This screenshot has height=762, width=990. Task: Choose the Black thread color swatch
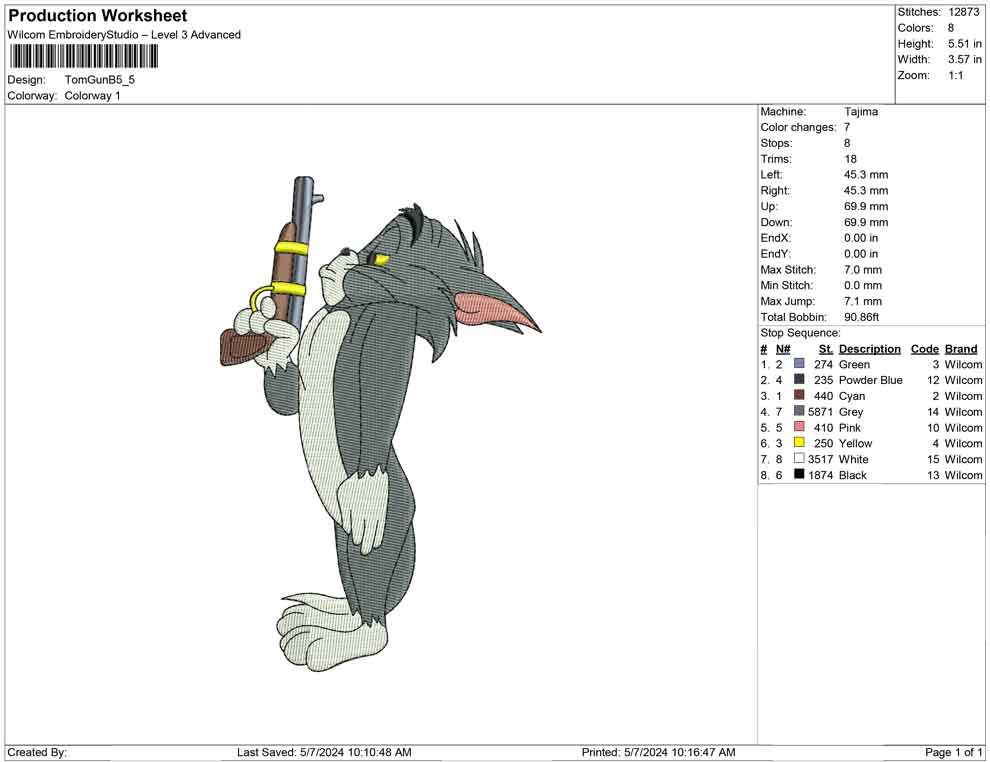point(799,474)
